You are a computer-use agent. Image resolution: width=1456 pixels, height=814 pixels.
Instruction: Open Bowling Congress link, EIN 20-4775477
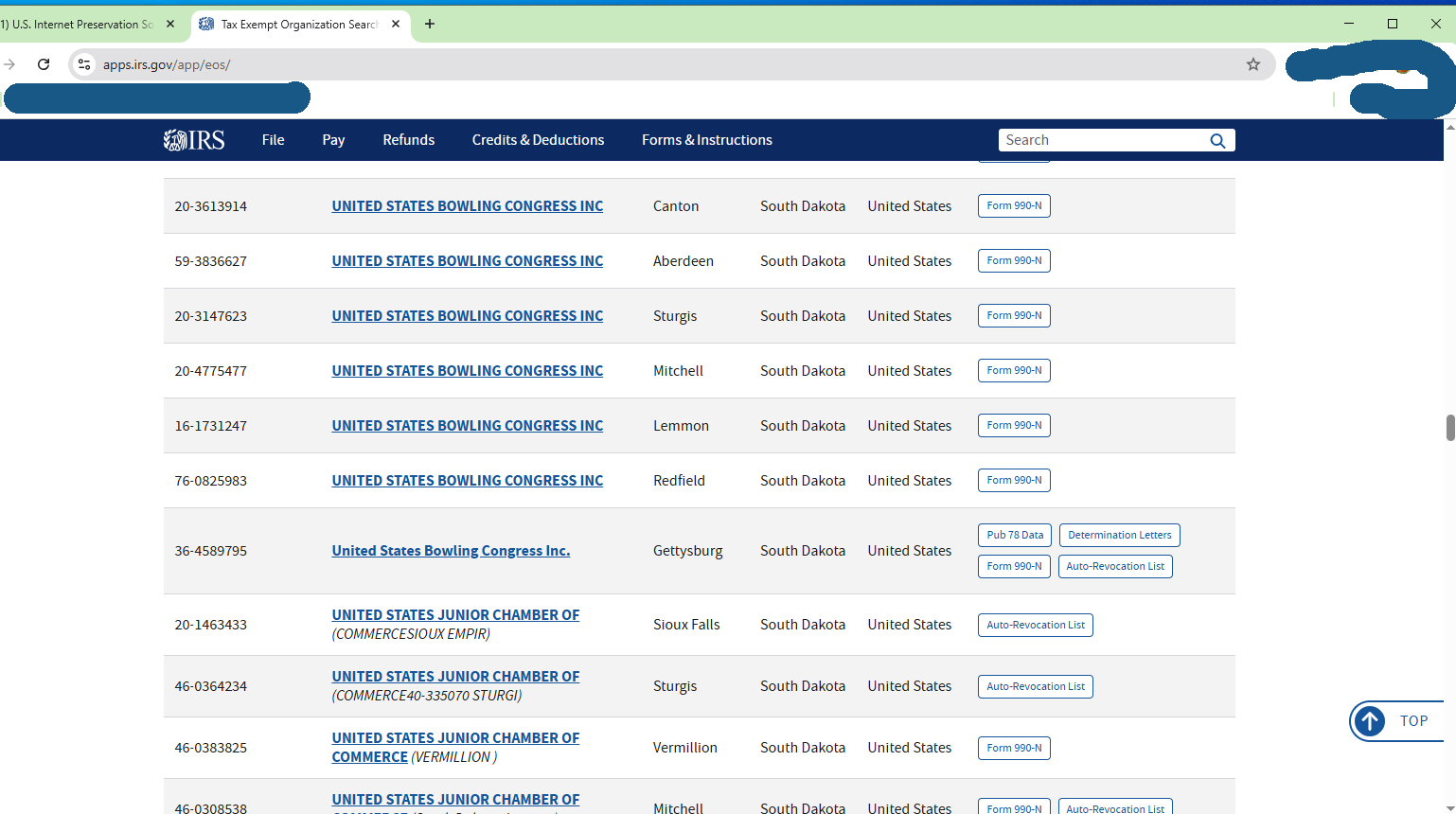coord(467,371)
